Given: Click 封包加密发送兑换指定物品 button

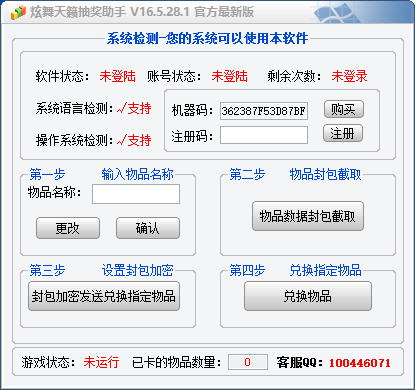Looking at the screenshot, I should coord(104,296).
